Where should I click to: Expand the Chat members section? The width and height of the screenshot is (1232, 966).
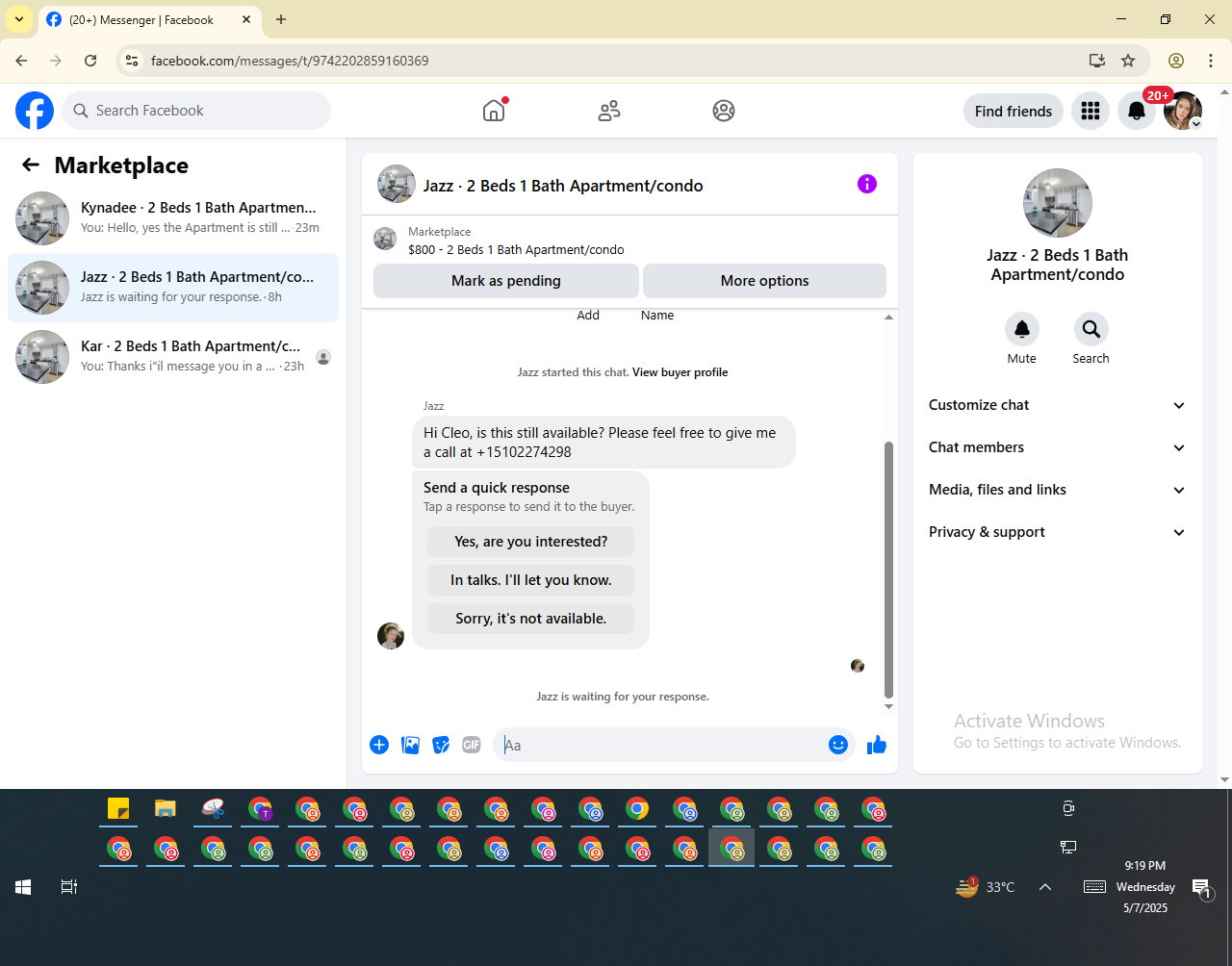(1058, 447)
